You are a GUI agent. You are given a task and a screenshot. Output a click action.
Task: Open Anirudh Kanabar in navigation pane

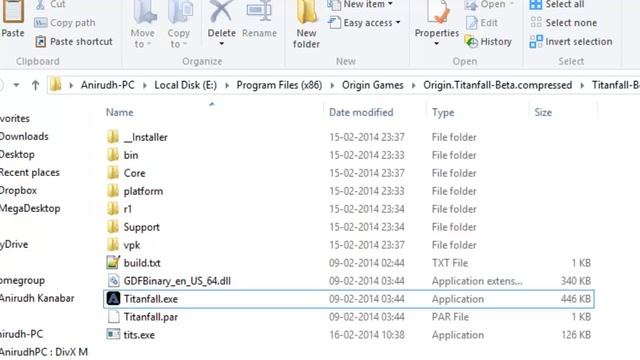pos(37,298)
